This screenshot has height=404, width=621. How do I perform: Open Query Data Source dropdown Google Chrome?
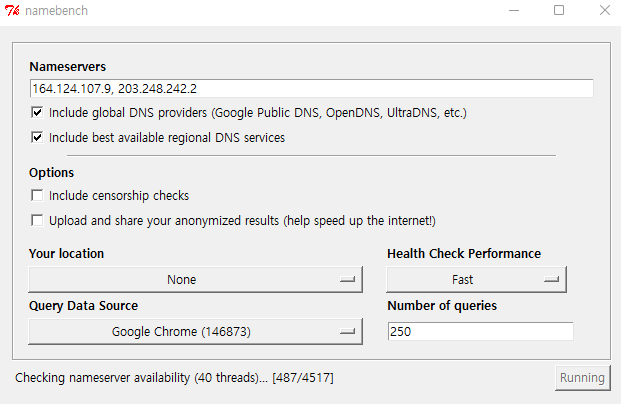coord(195,332)
